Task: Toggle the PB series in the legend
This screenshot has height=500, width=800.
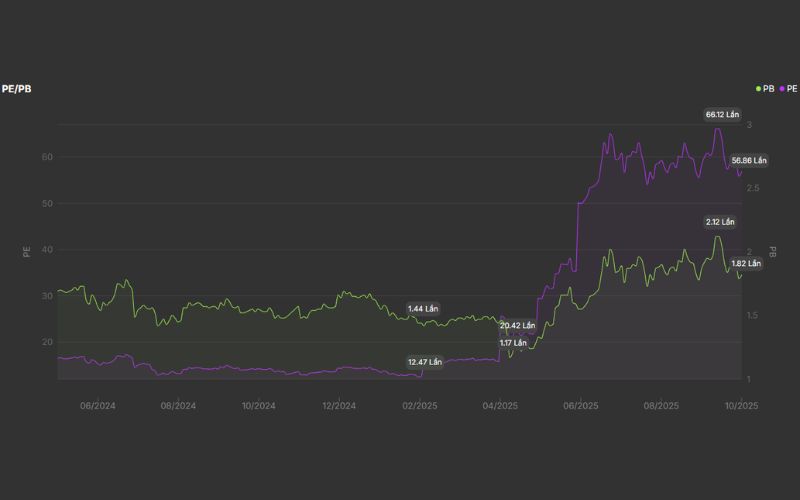Action: 768,89
